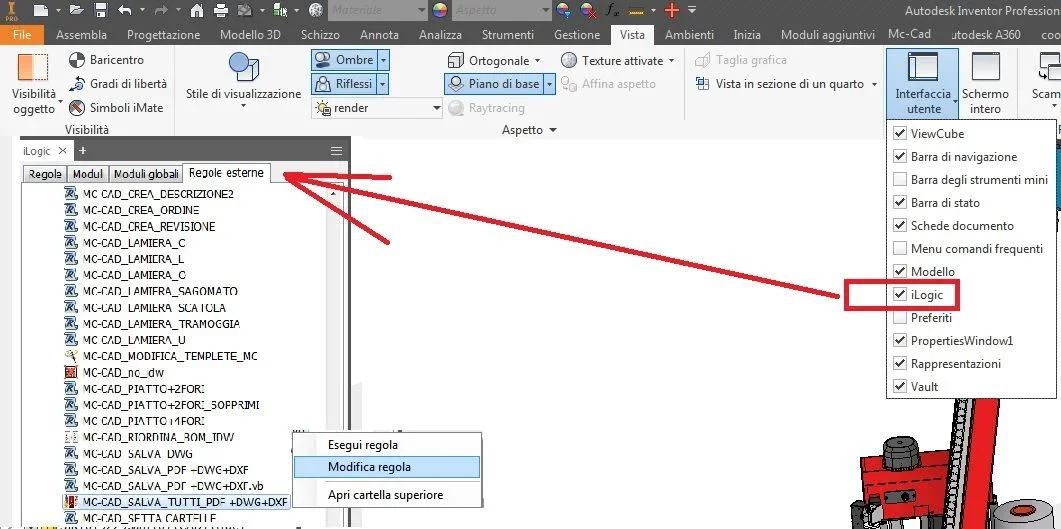Switch to the Regole esterne tab
The width and height of the screenshot is (1061, 529).
point(226,172)
